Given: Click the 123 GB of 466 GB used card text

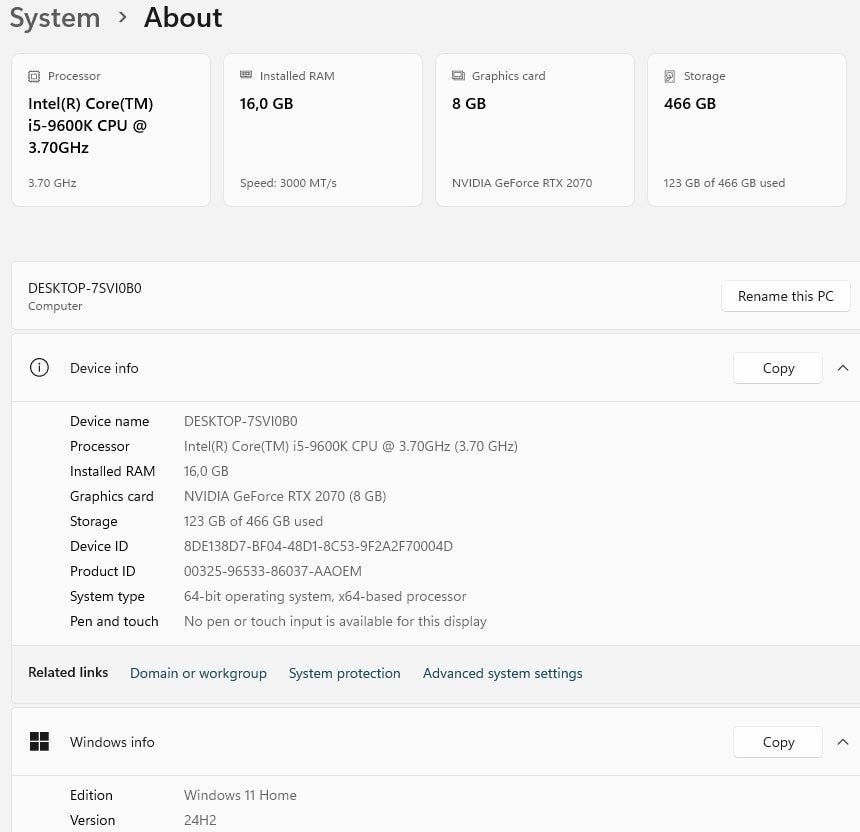Looking at the screenshot, I should click(x=724, y=183).
